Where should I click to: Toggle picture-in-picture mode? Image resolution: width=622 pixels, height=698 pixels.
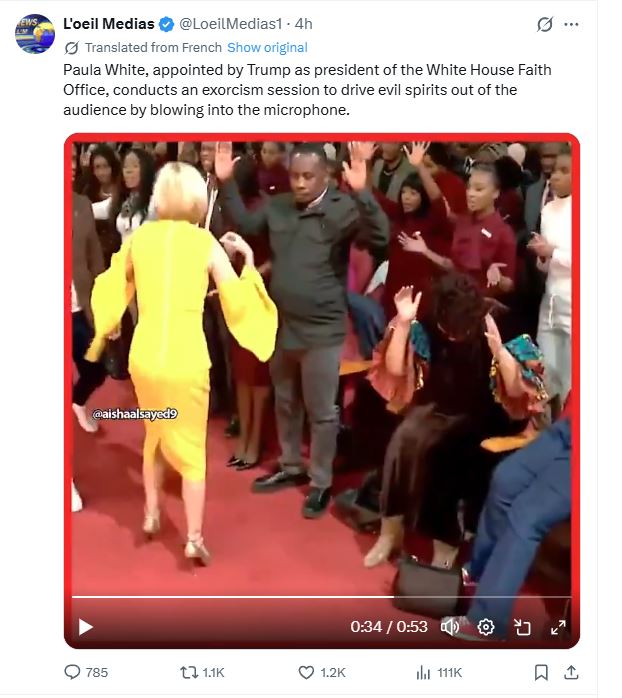(x=522, y=627)
